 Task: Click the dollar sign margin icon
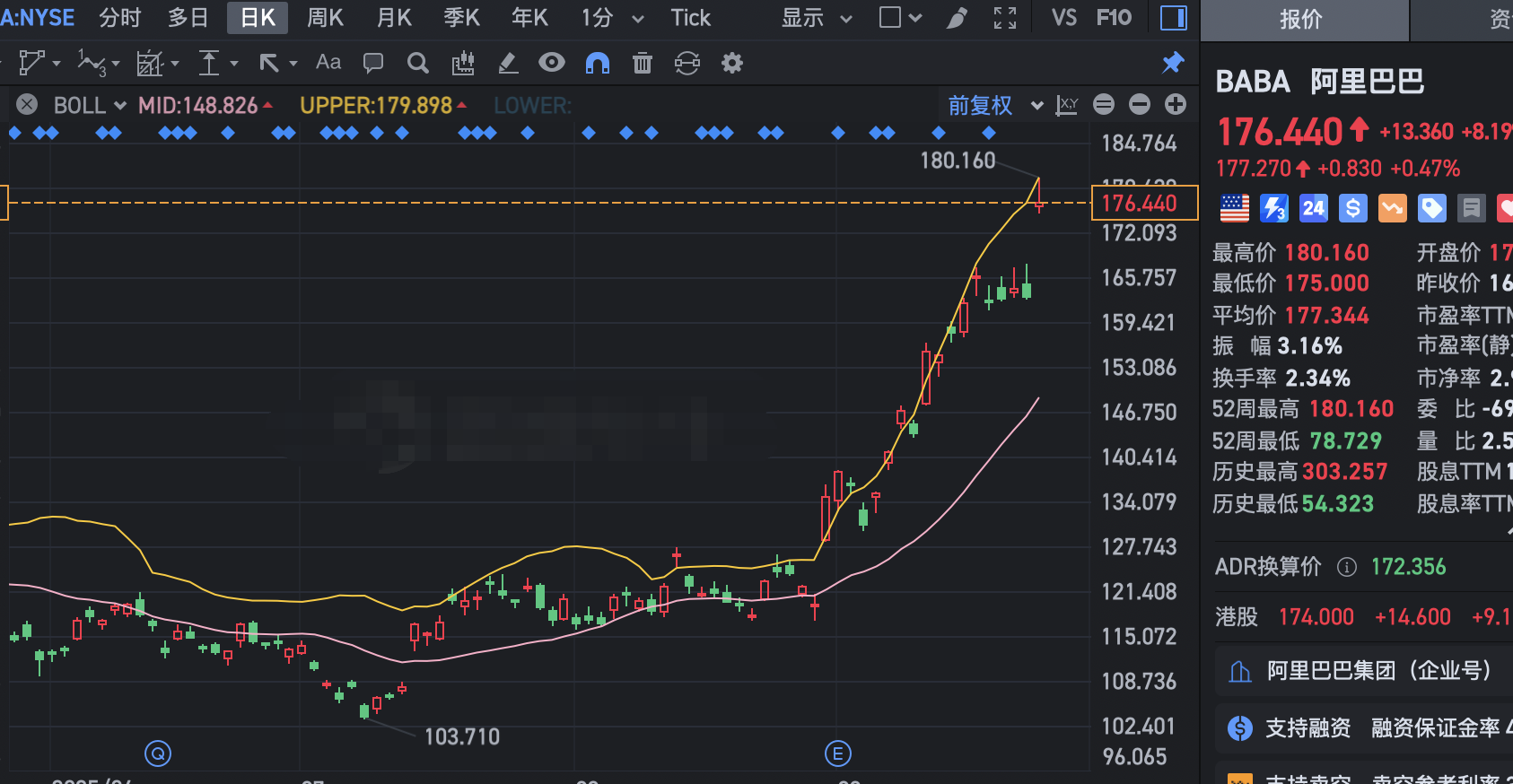coord(1353,208)
